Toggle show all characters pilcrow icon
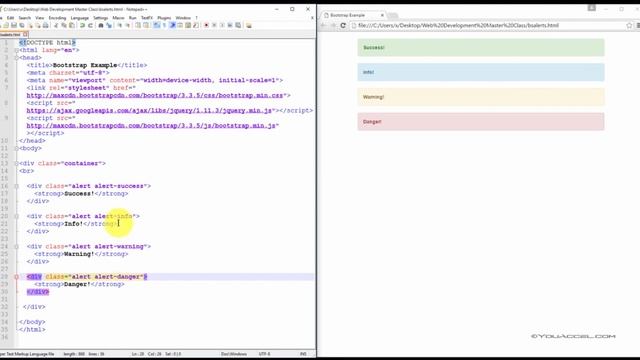640x360 pixels. tap(164, 25)
